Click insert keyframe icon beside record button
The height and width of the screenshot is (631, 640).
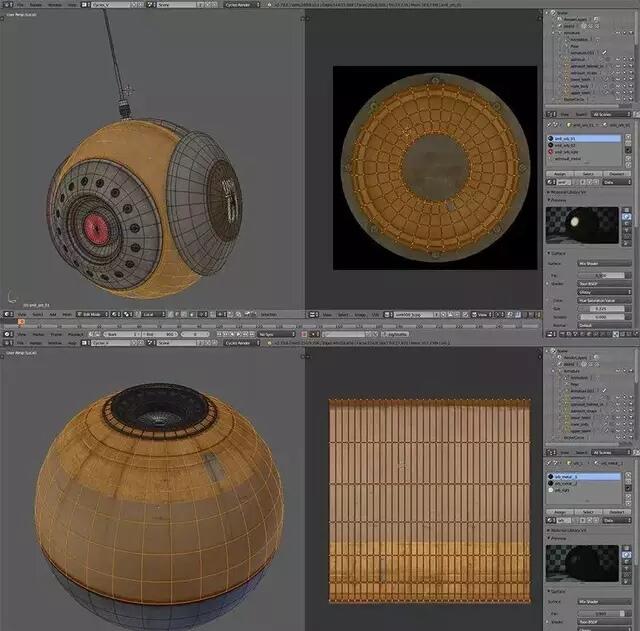tap(313, 334)
